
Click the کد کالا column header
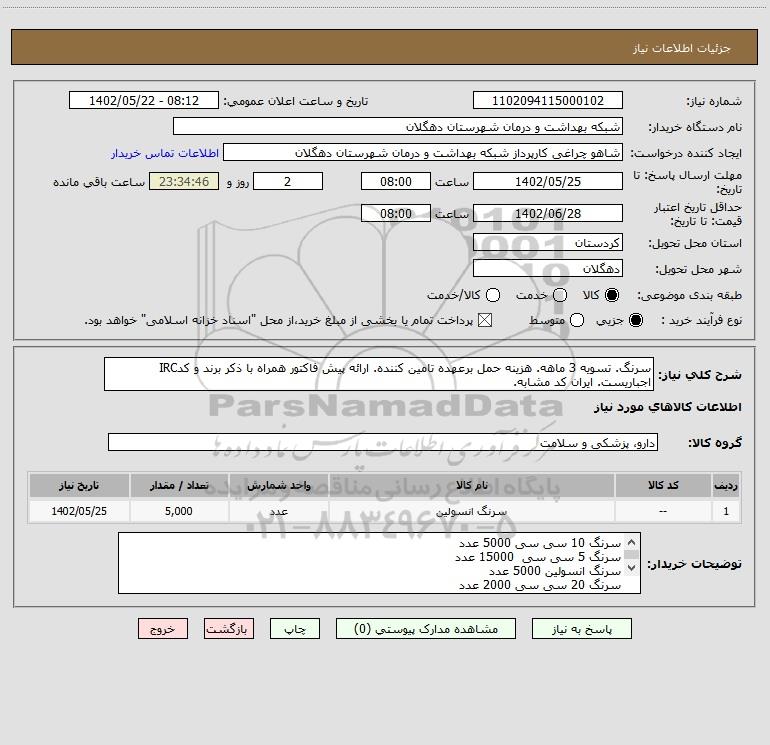pos(663,485)
